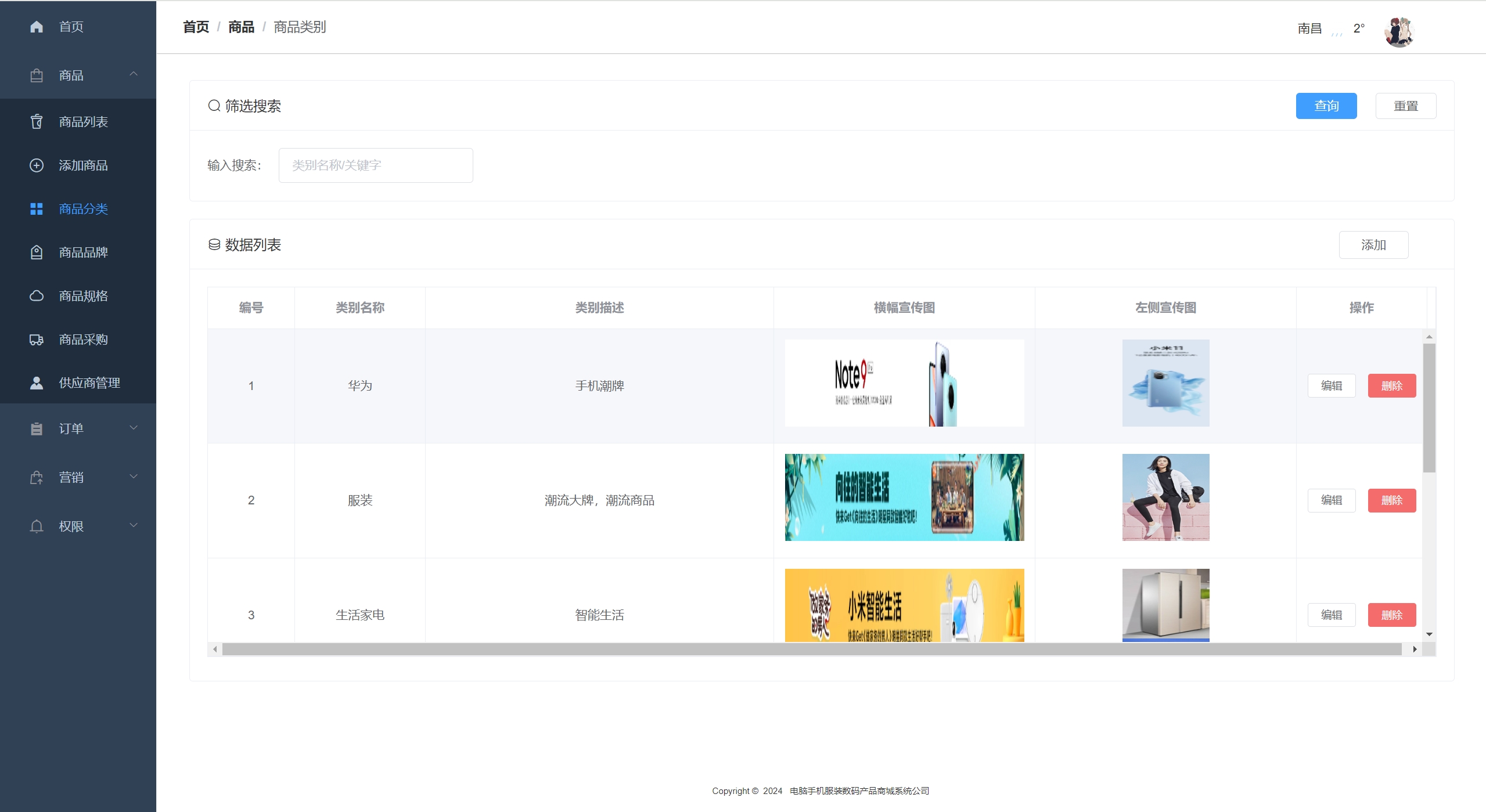This screenshot has height=812, width=1486.
Task: Click the 商品列表 shopping bag icon
Action: pyautogui.click(x=37, y=122)
